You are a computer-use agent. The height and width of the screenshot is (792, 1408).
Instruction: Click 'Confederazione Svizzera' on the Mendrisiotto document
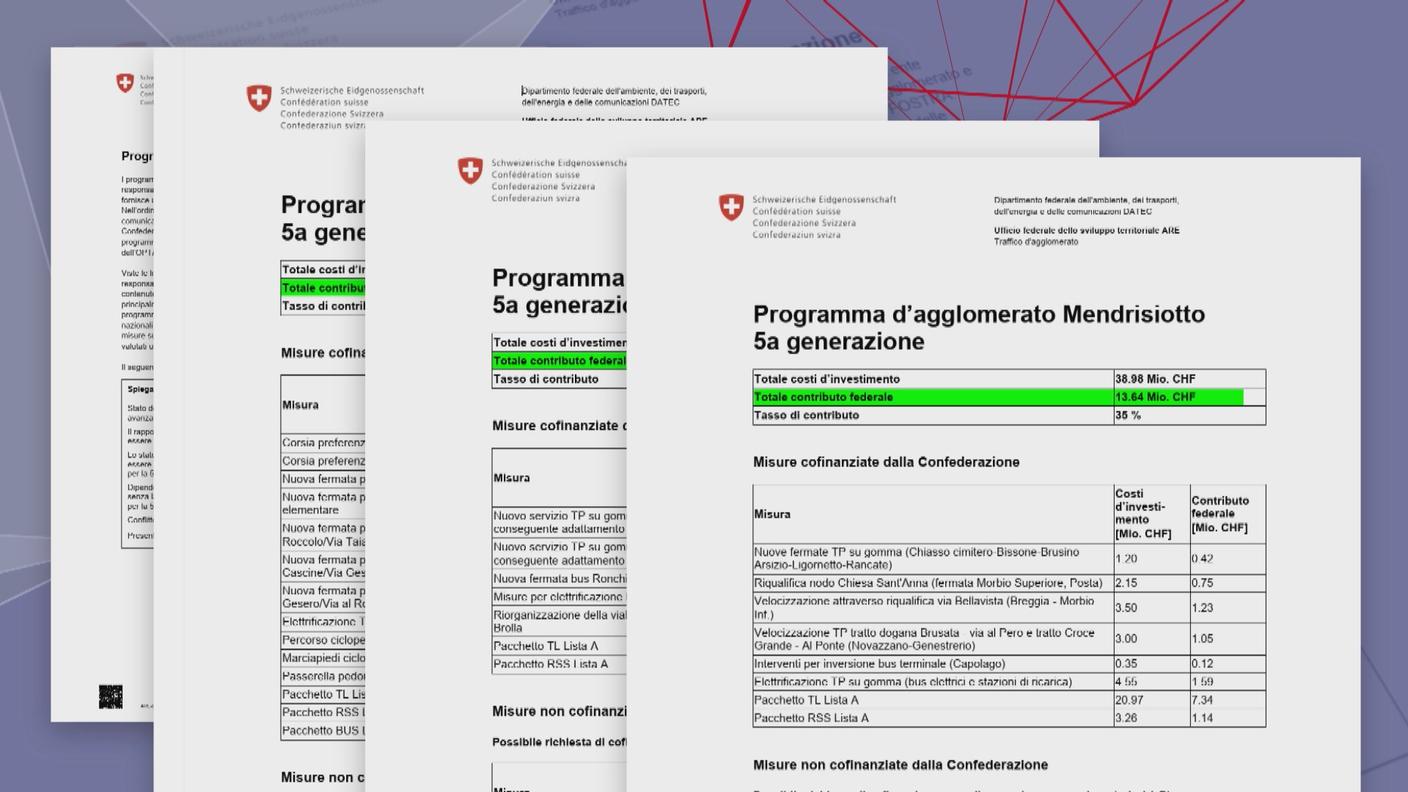(x=804, y=223)
